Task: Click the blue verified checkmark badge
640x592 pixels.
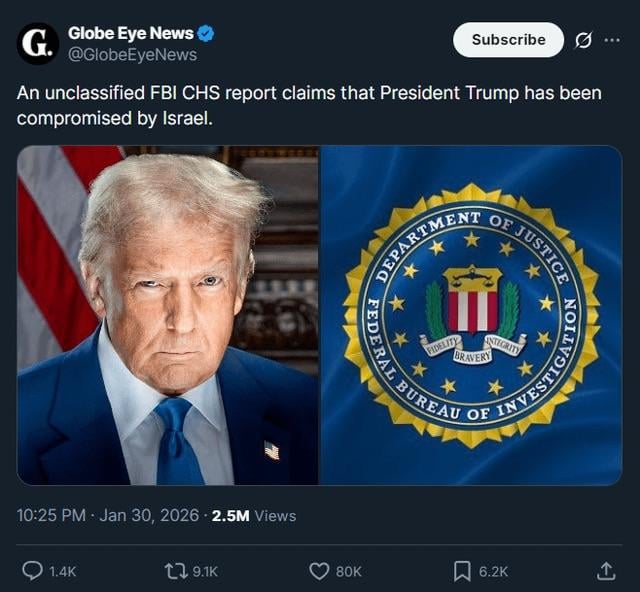Action: click(x=206, y=34)
